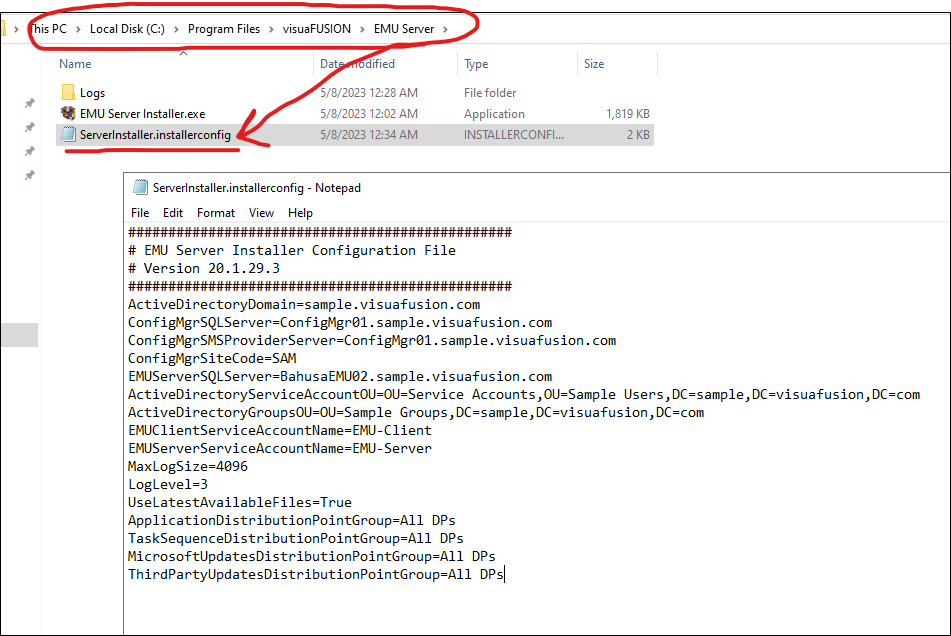The width and height of the screenshot is (951, 636).
Task: Navigate to visuaFUSION breadcrumb
Action: (317, 29)
